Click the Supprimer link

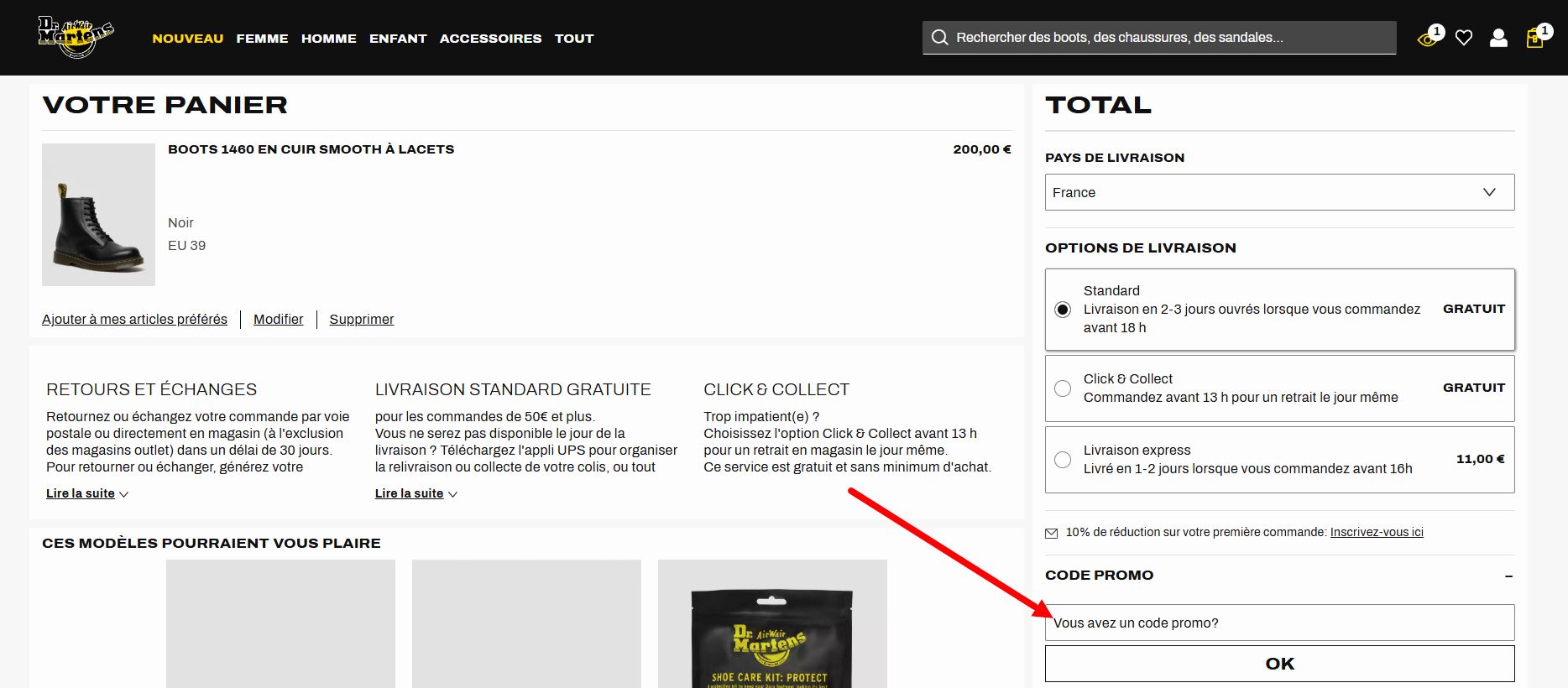point(362,320)
